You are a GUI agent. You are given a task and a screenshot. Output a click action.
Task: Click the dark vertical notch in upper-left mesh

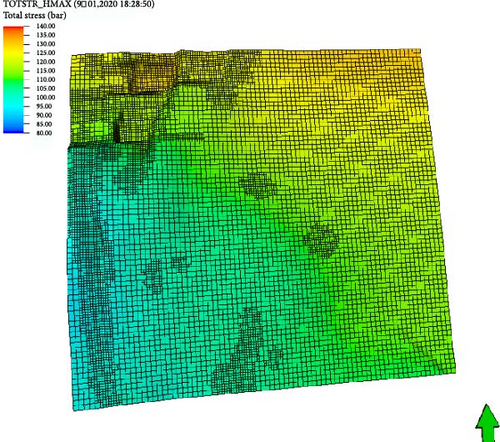point(117,130)
